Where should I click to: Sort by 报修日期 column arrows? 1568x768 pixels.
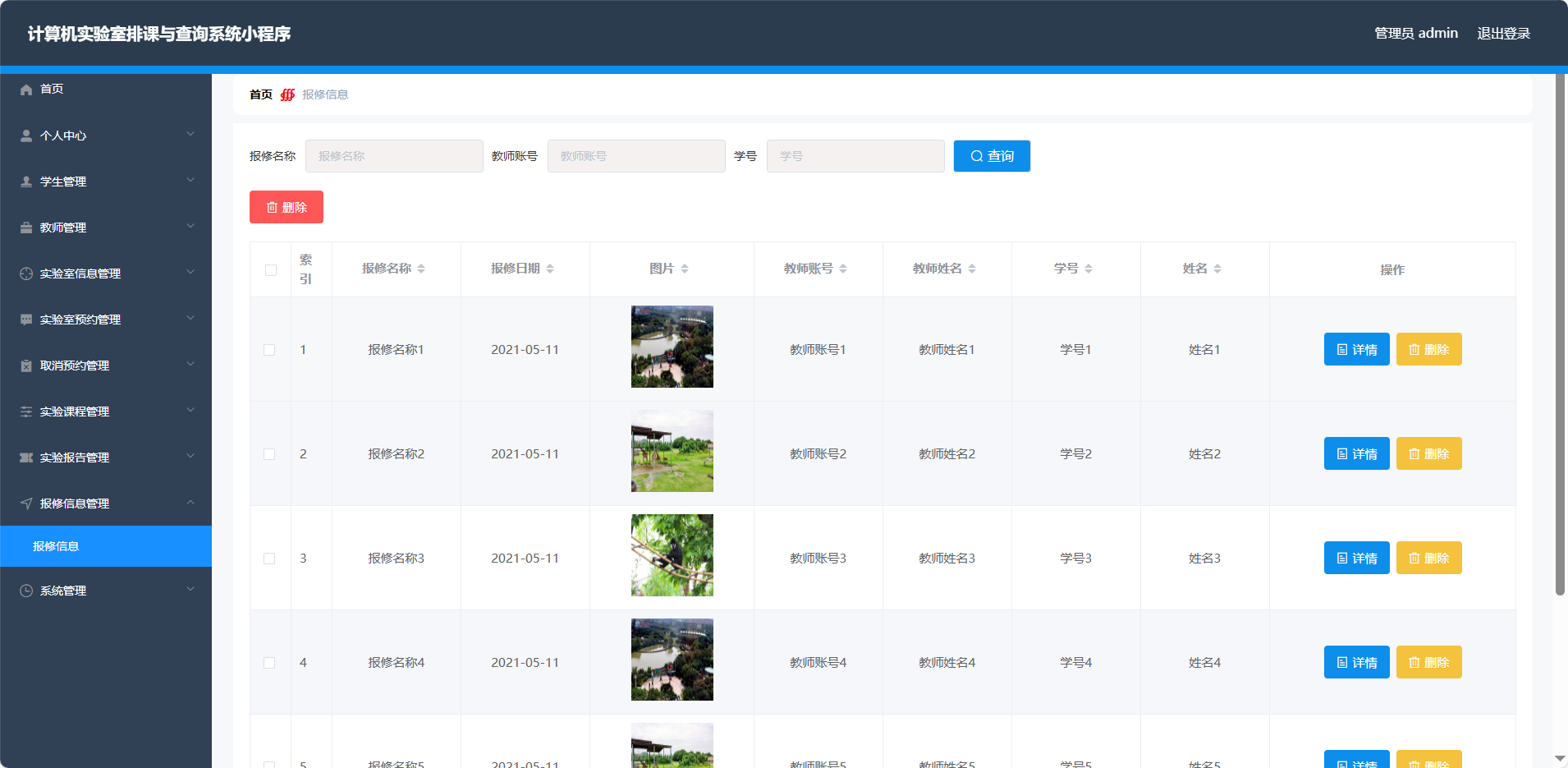point(550,269)
